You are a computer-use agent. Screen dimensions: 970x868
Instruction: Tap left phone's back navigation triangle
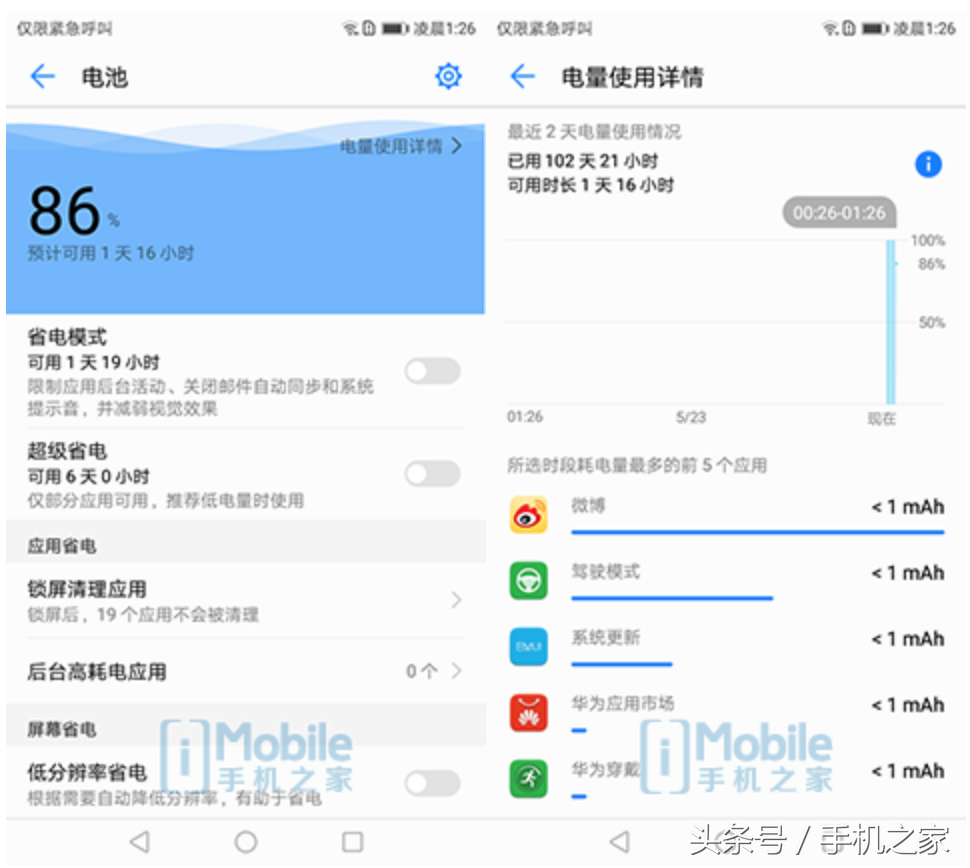pyautogui.click(x=140, y=842)
